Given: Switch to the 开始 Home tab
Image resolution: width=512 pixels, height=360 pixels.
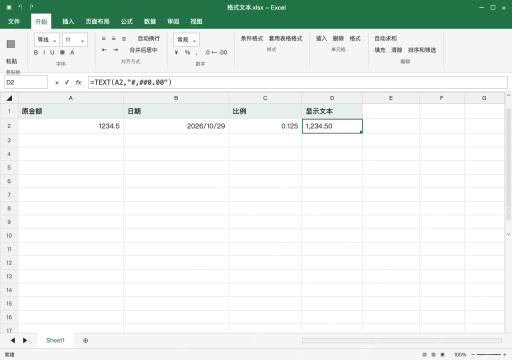Looking at the screenshot, I should 41,21.
